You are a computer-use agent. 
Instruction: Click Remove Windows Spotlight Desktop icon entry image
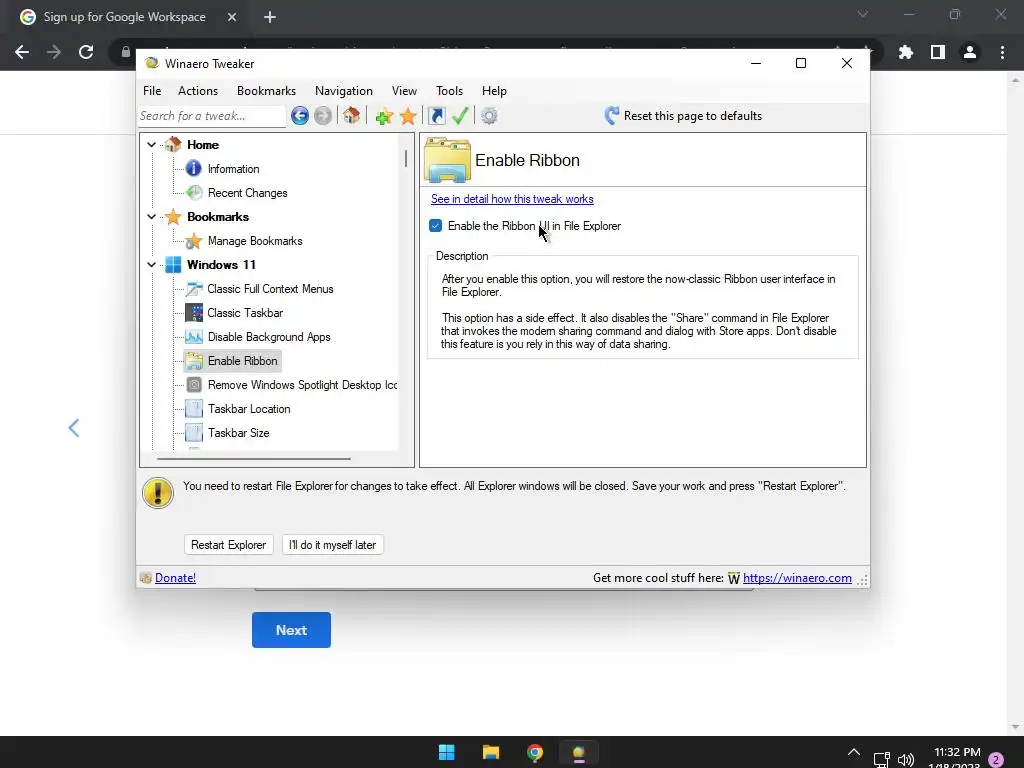[194, 385]
